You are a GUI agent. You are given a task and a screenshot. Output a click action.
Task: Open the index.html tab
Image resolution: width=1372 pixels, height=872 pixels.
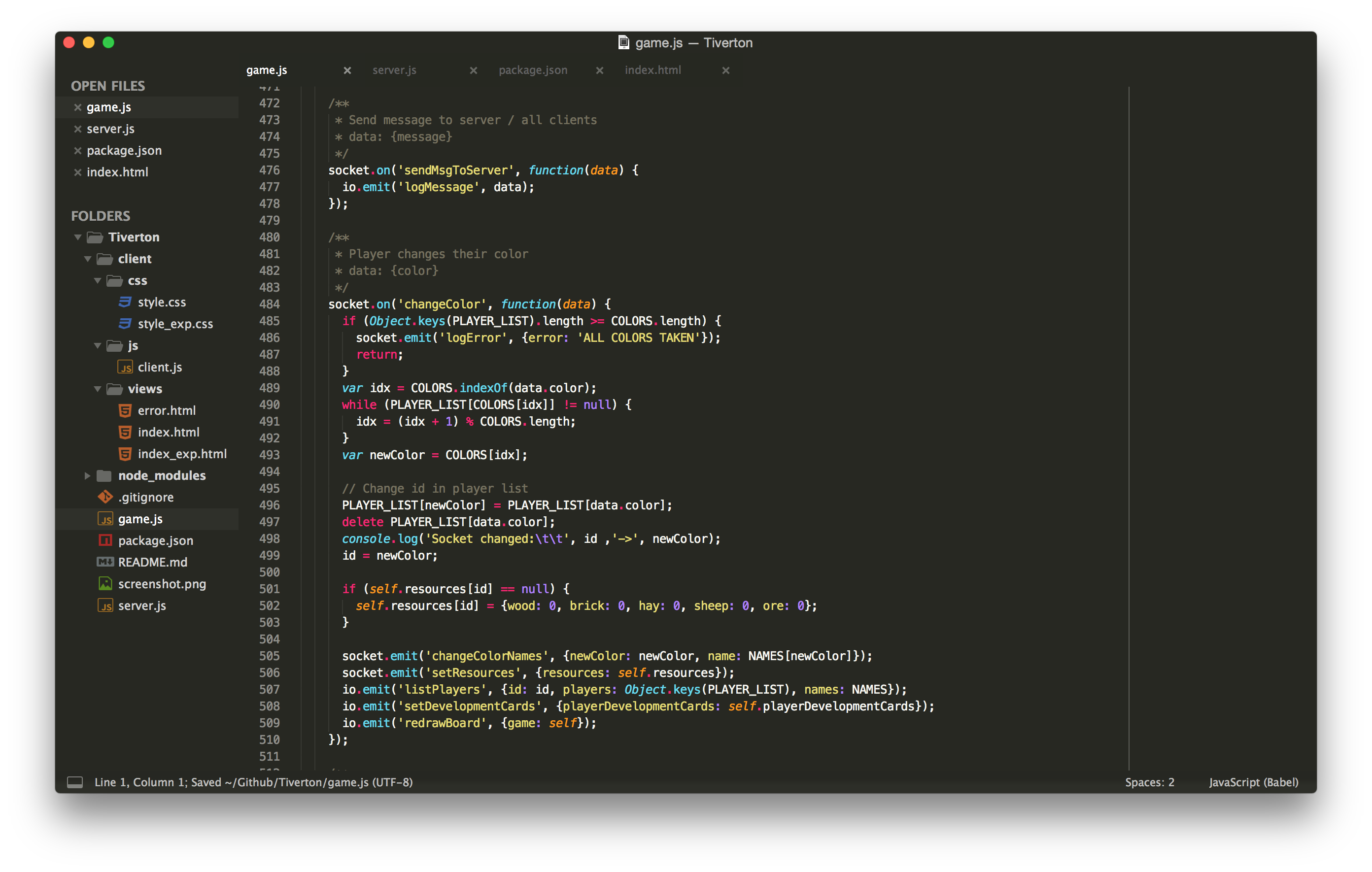[652, 70]
